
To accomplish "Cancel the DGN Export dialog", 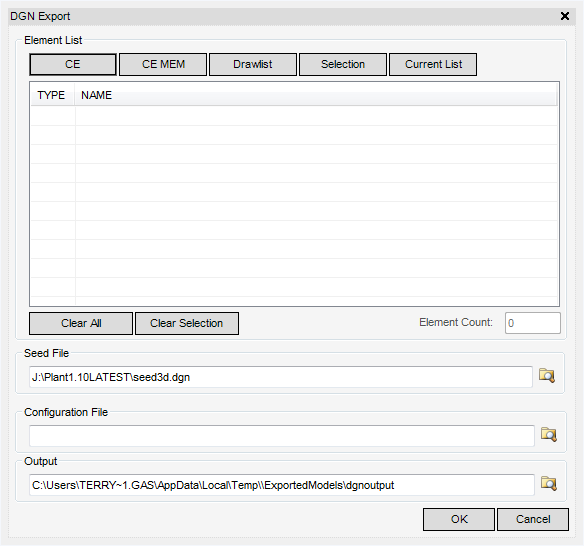I will (533, 519).
